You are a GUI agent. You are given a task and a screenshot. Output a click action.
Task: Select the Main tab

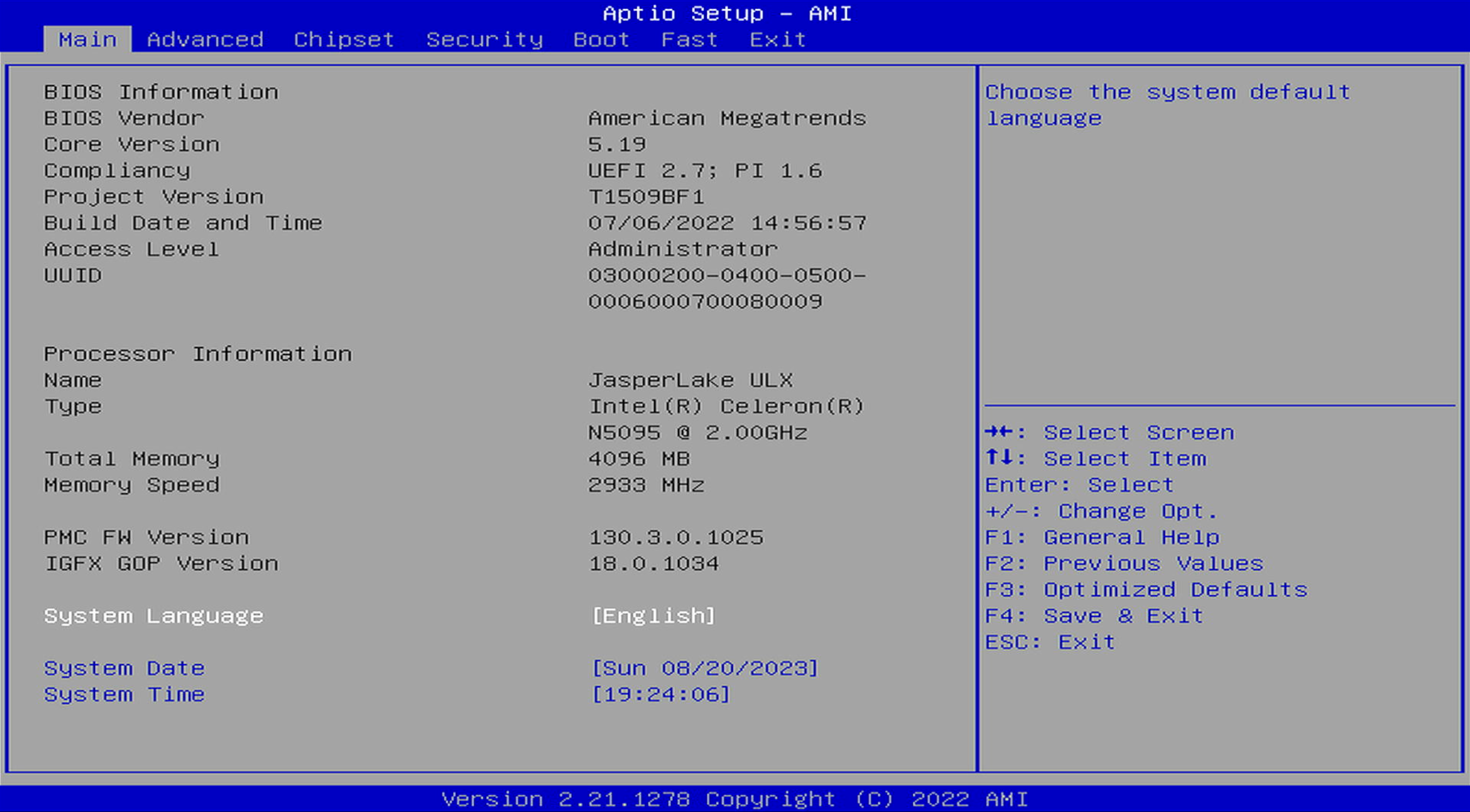pyautogui.click(x=87, y=40)
